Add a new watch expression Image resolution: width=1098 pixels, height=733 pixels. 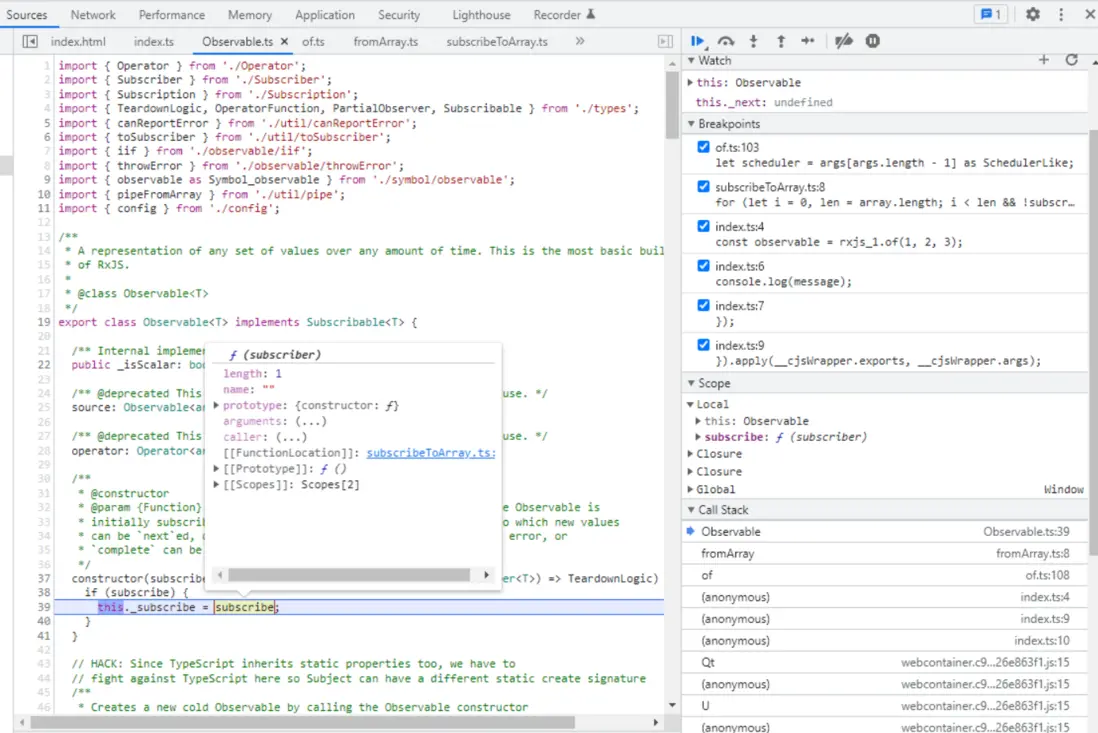(1044, 60)
